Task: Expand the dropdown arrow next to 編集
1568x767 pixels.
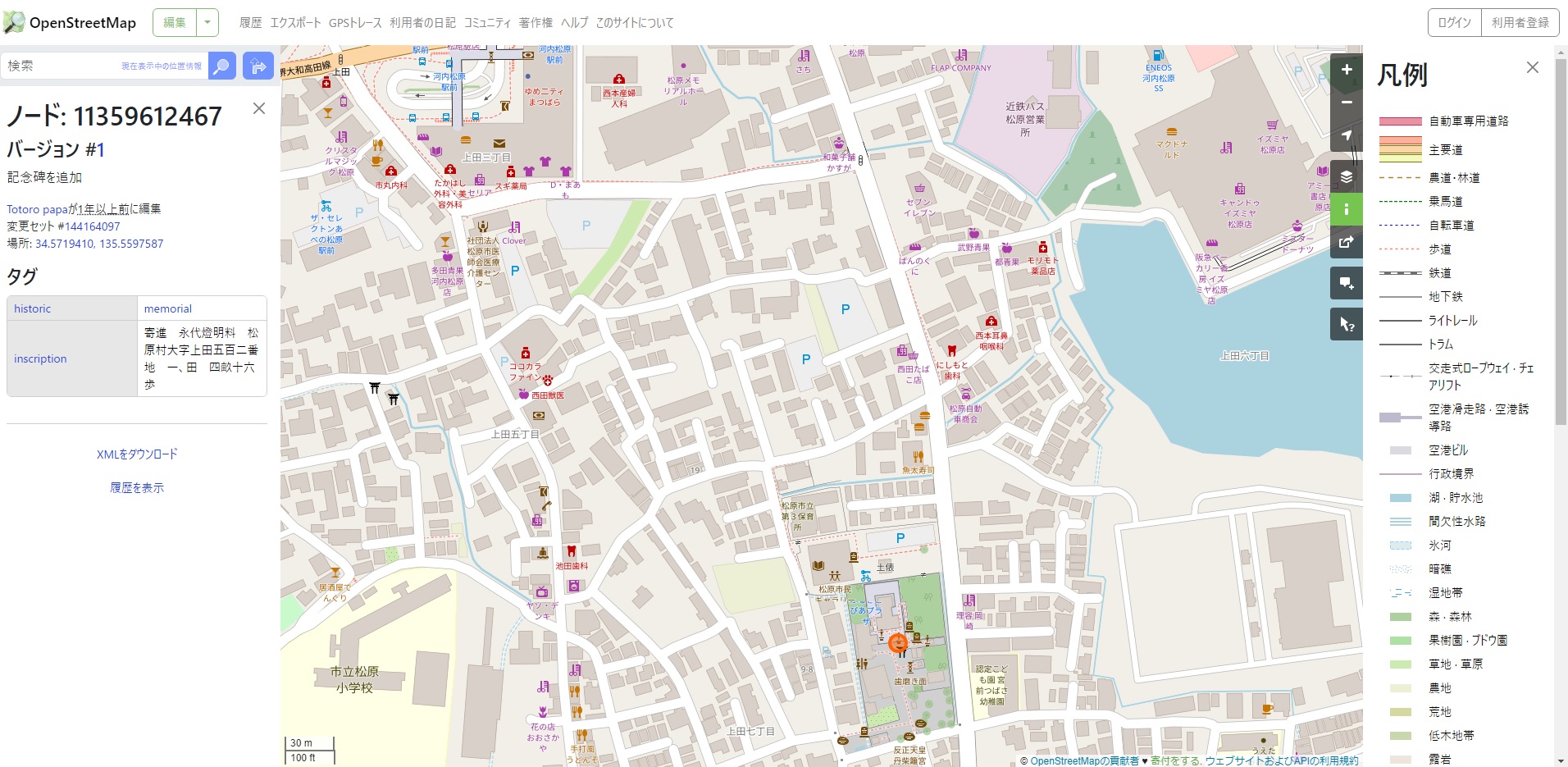Action: click(x=207, y=23)
